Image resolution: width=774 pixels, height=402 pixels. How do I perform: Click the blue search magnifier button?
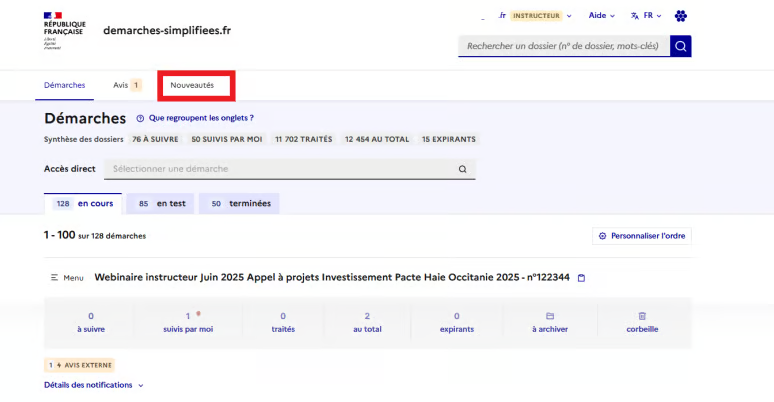681,46
